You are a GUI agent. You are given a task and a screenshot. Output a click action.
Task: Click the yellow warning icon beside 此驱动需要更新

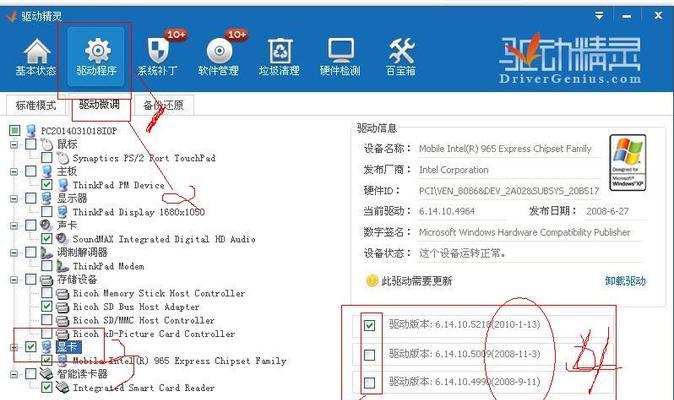(371, 281)
